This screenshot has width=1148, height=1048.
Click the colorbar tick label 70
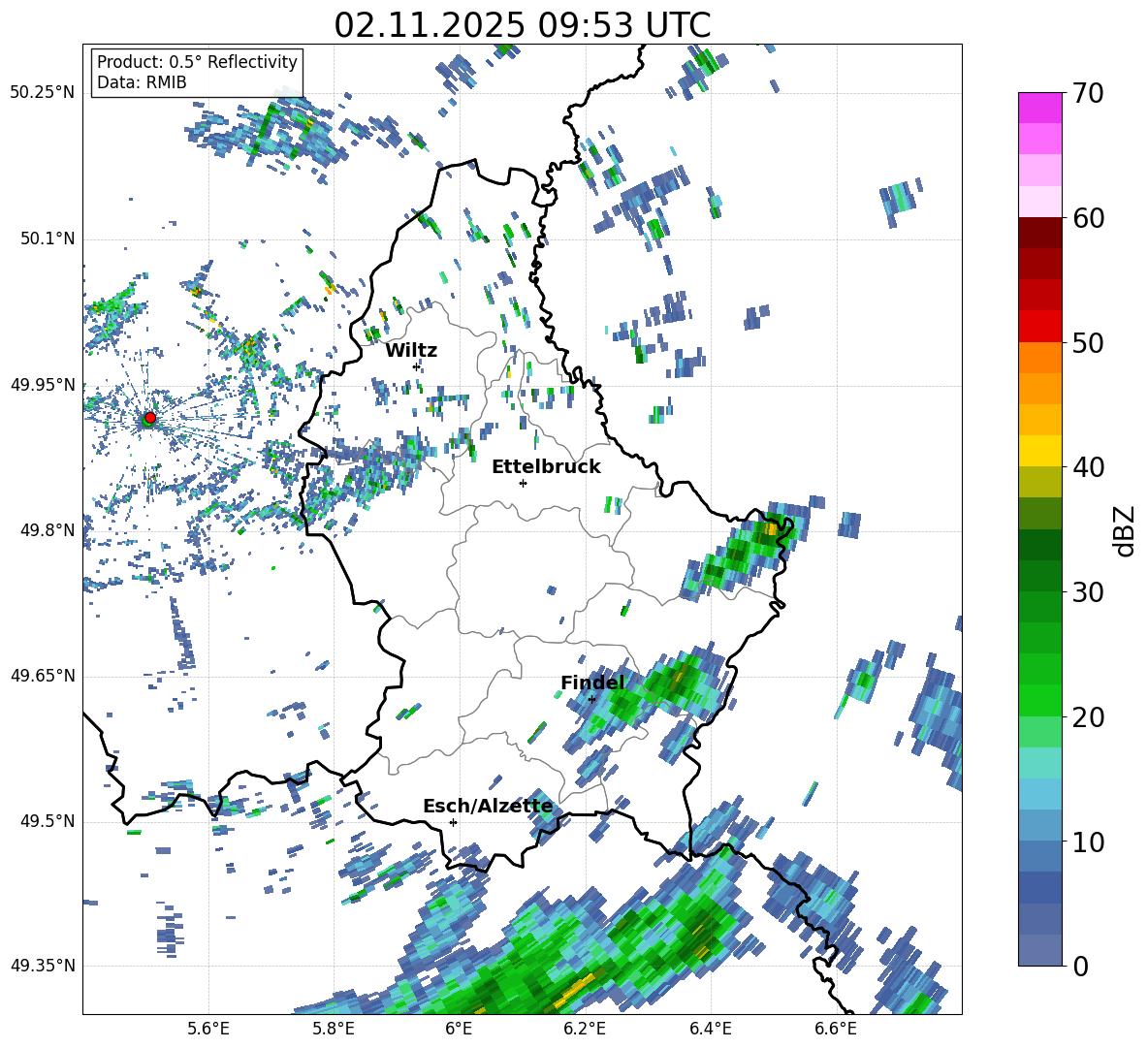click(x=1088, y=93)
